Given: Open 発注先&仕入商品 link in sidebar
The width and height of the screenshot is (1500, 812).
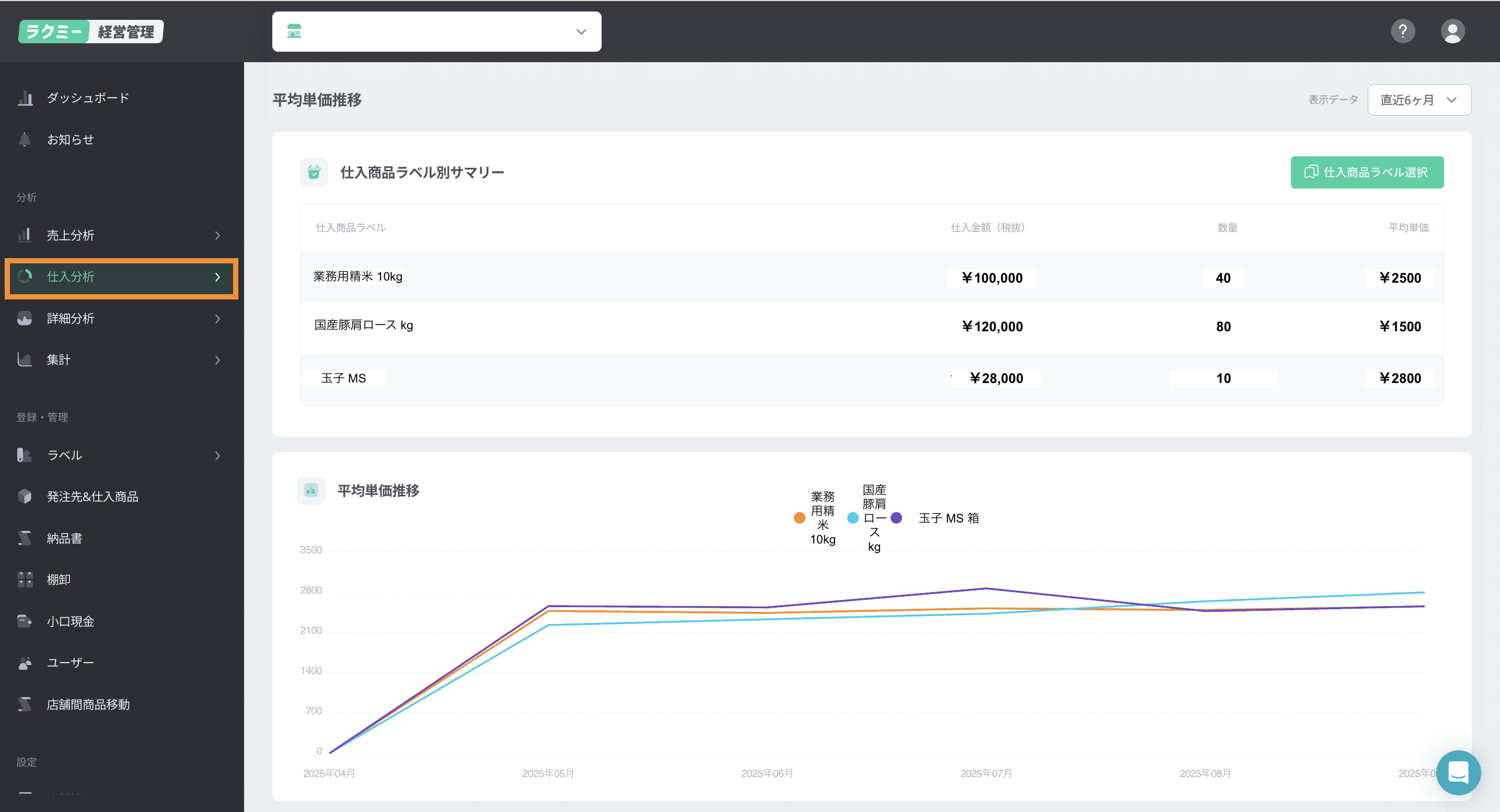Looking at the screenshot, I should pyautogui.click(x=93, y=496).
